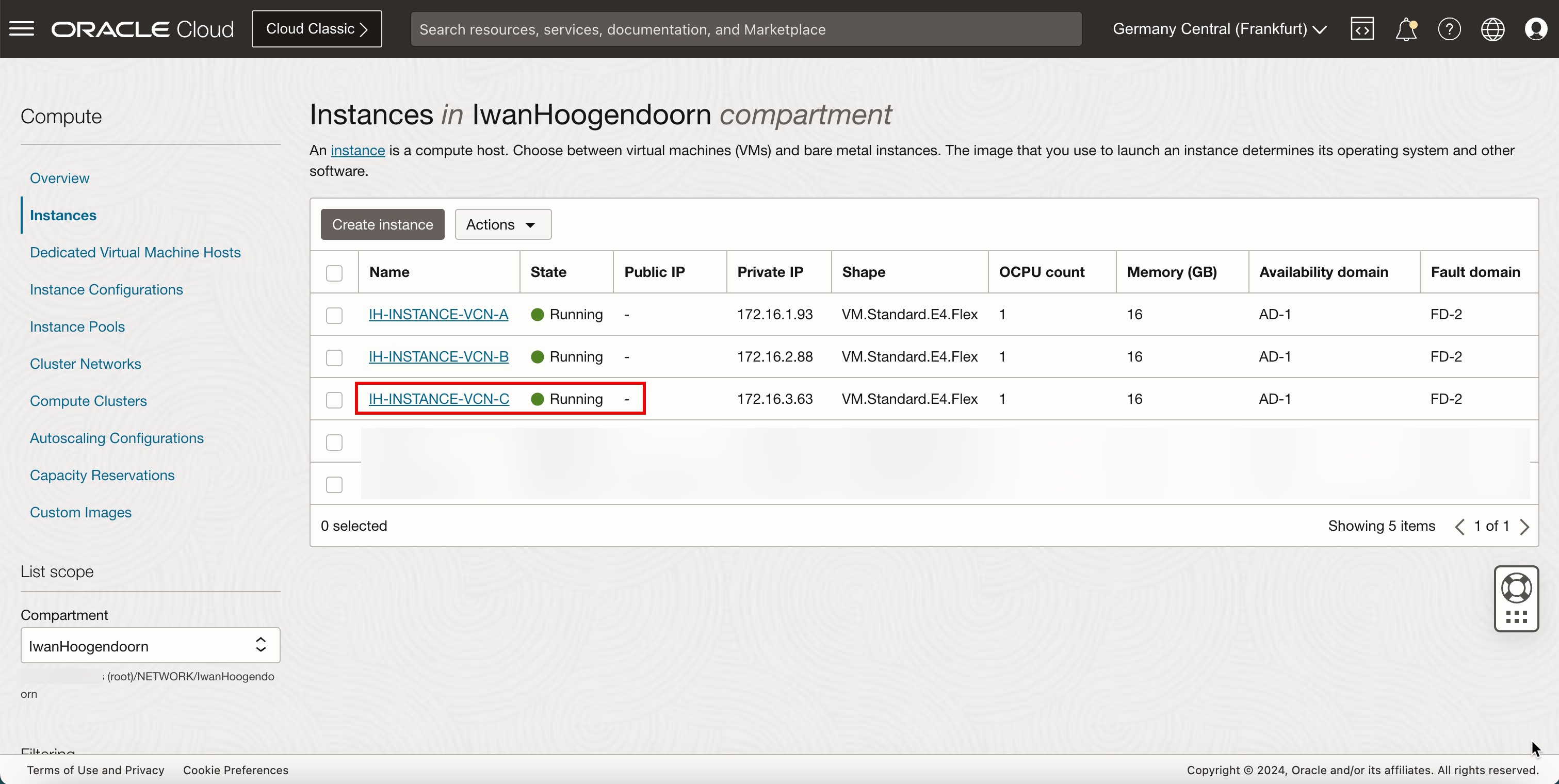Expand the Actions dropdown

[502, 224]
